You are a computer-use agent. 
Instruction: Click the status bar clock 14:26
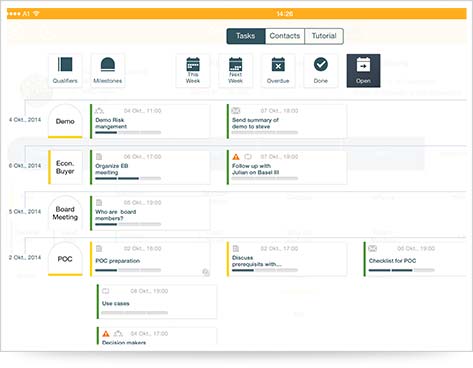tap(285, 14)
